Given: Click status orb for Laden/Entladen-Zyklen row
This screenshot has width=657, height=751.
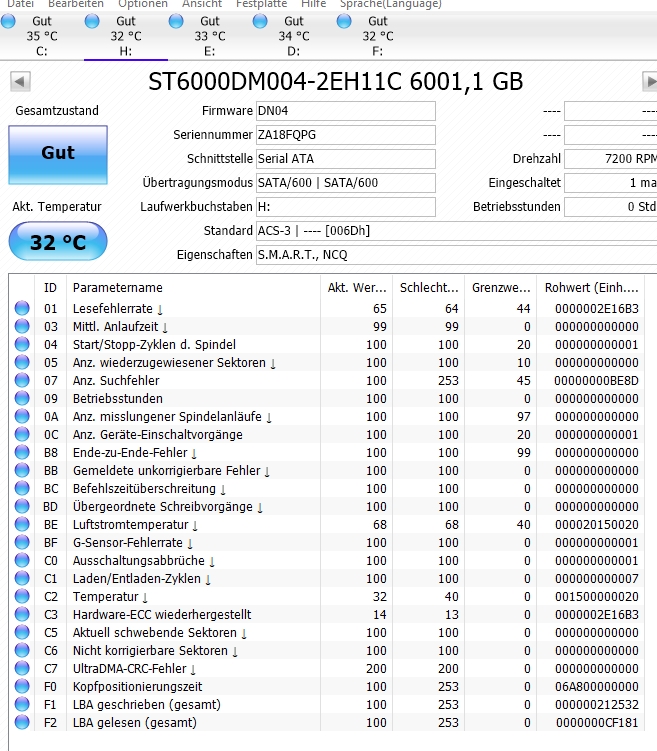Looking at the screenshot, I should pos(22,578).
